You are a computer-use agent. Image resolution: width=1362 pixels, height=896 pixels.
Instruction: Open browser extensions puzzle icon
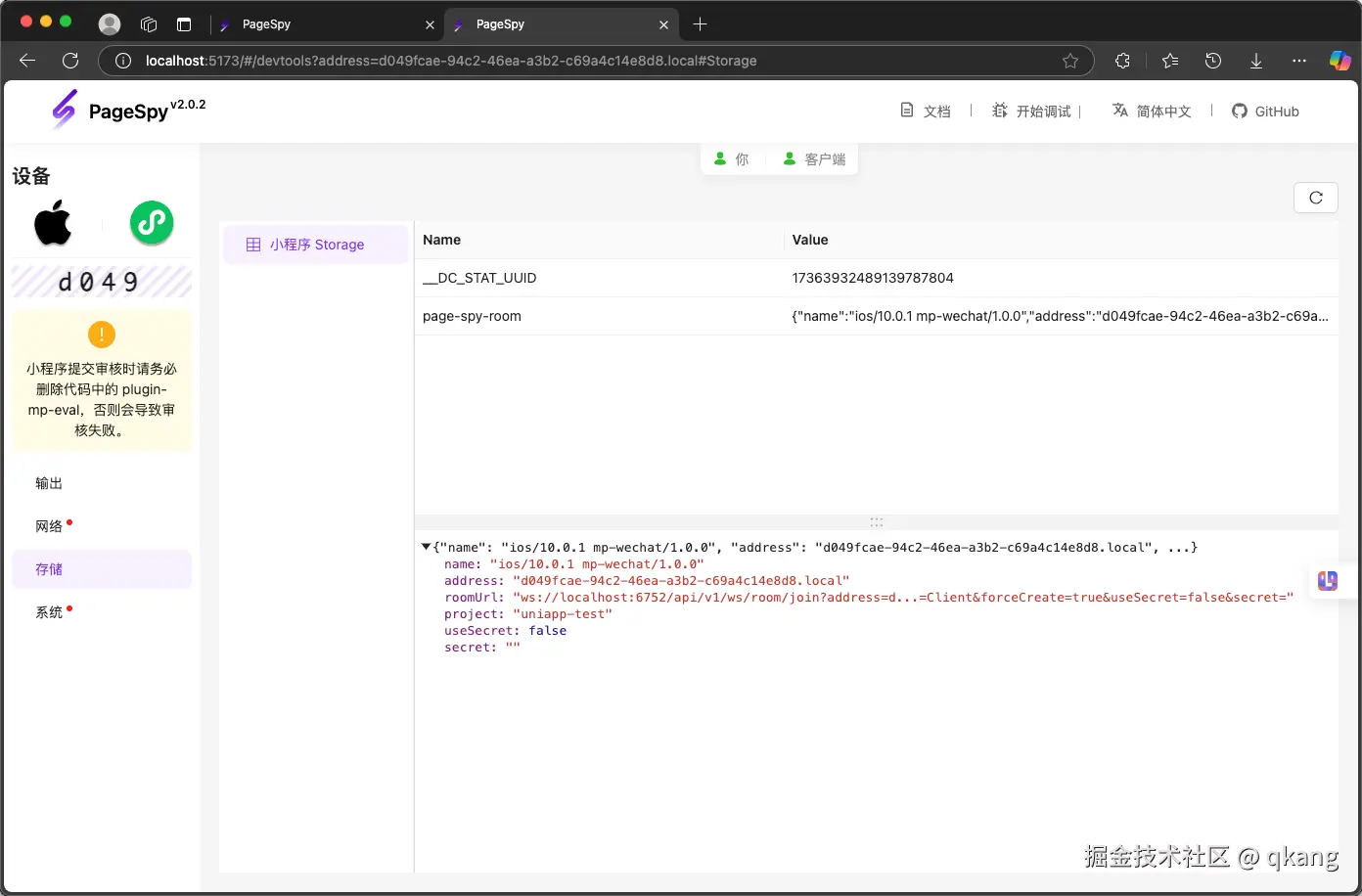[x=1122, y=61]
